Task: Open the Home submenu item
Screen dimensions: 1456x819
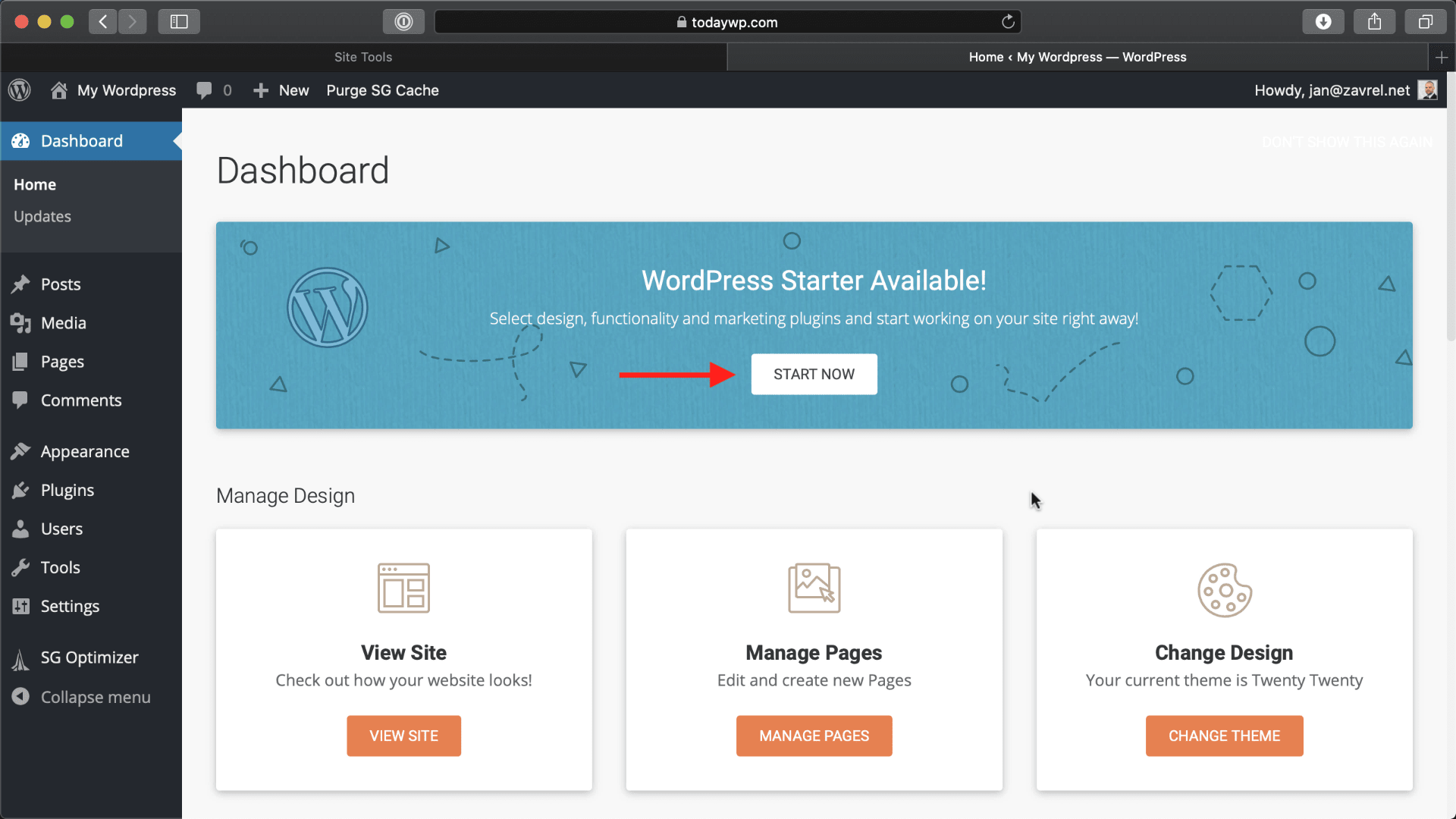Action: (35, 184)
